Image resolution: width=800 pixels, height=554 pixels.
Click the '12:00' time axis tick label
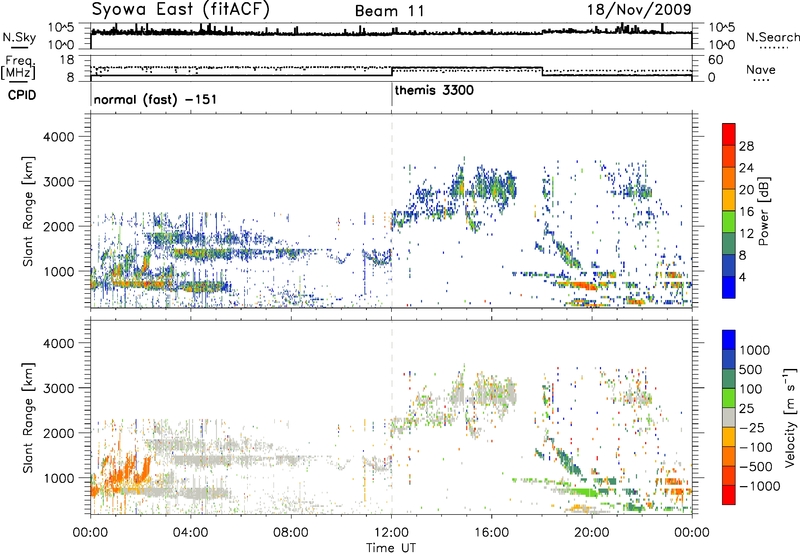click(x=391, y=533)
